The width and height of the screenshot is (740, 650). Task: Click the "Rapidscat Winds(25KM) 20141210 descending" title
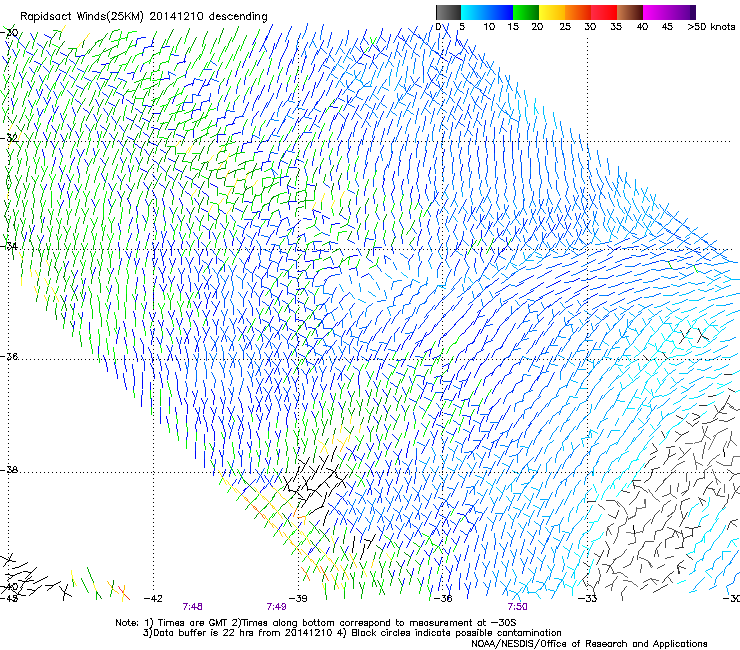(x=143, y=17)
